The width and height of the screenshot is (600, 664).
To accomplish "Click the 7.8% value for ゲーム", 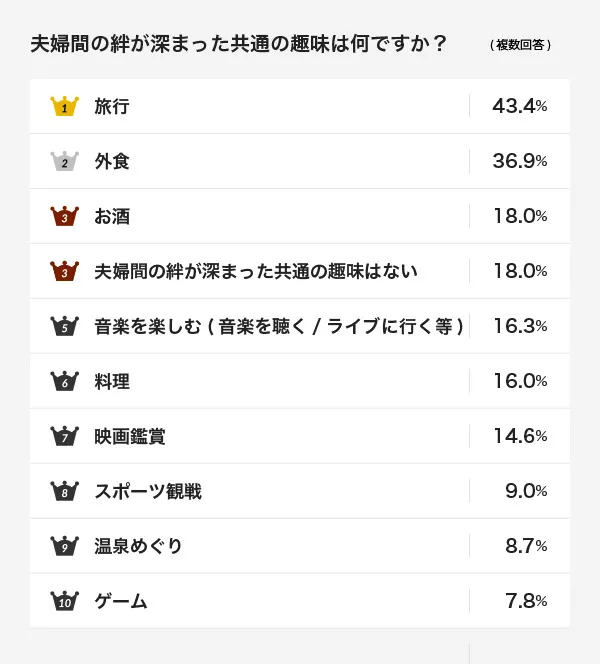I will (x=525, y=601).
